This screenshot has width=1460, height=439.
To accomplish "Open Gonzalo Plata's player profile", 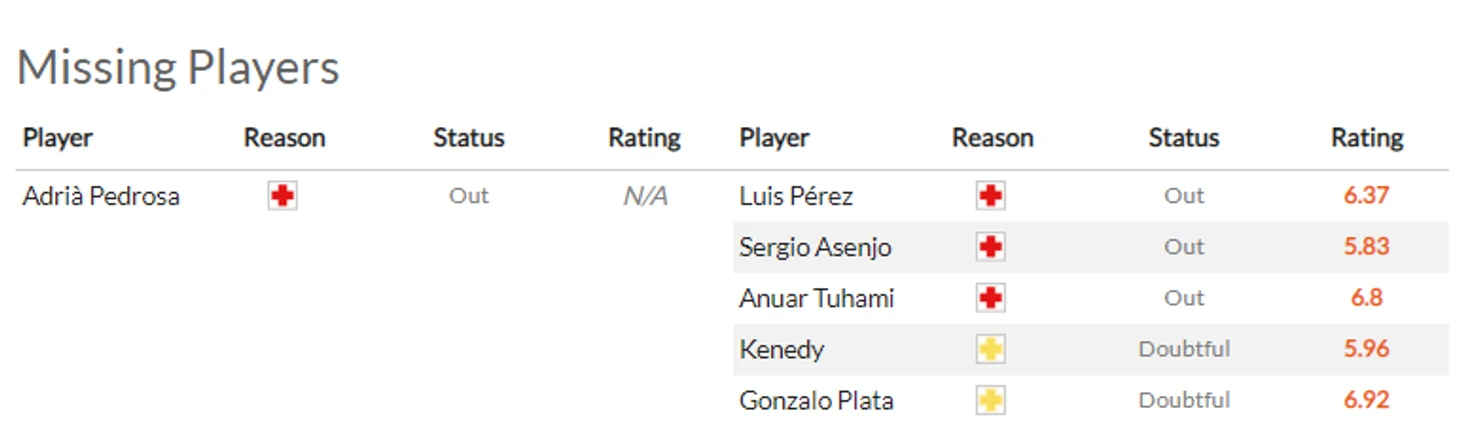I will click(x=816, y=400).
